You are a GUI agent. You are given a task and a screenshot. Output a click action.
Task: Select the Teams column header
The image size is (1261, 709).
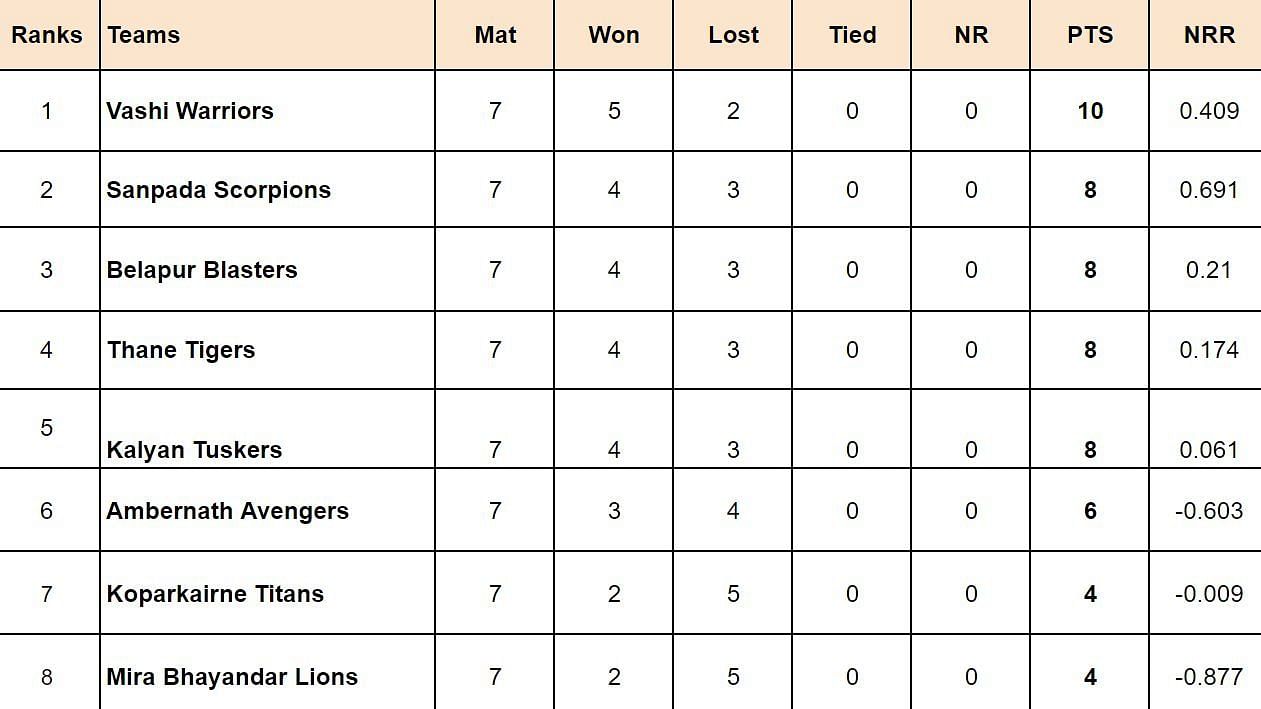(x=144, y=35)
